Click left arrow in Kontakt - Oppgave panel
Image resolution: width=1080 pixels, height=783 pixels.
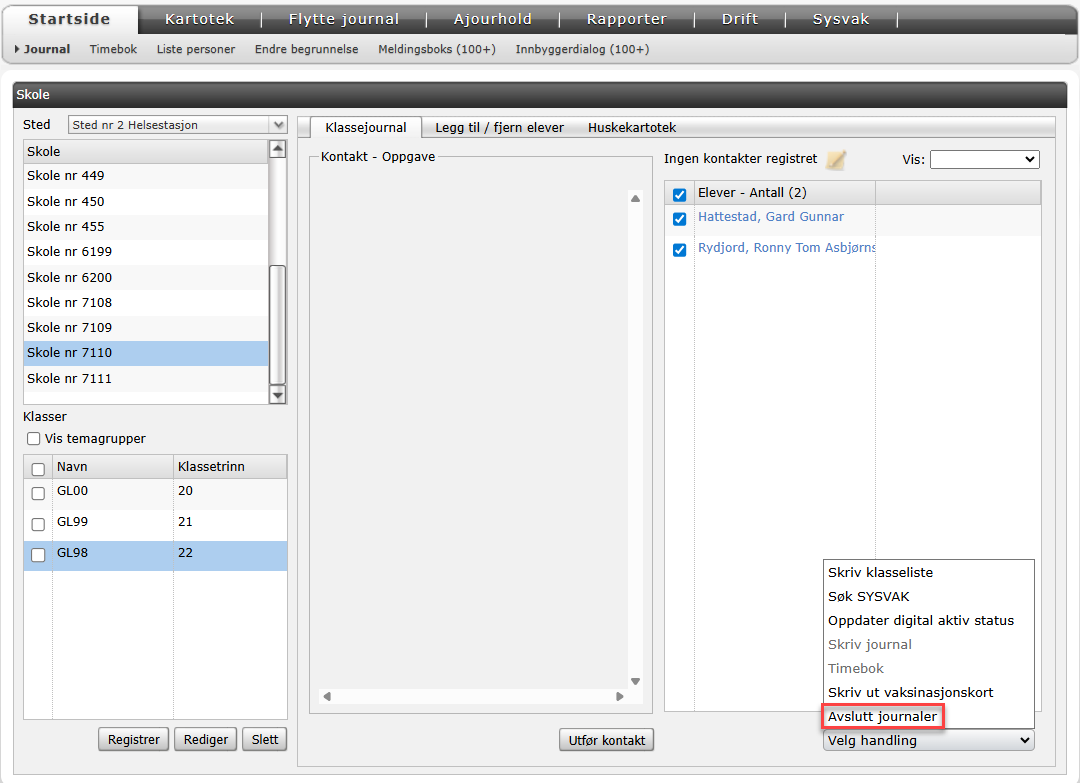(x=327, y=696)
